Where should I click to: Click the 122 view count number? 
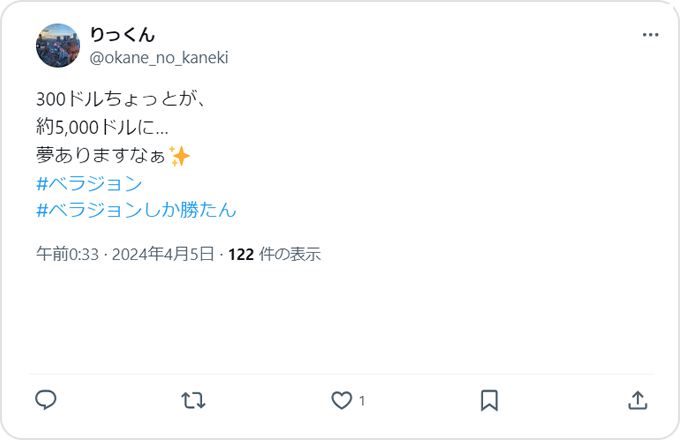pyautogui.click(x=241, y=254)
